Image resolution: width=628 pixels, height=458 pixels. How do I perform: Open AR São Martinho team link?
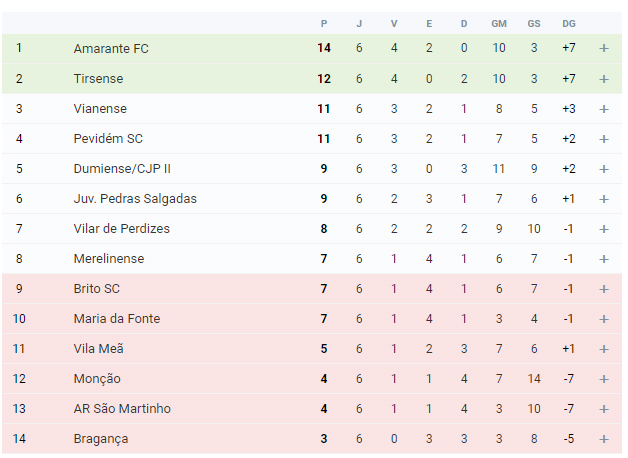122,409
